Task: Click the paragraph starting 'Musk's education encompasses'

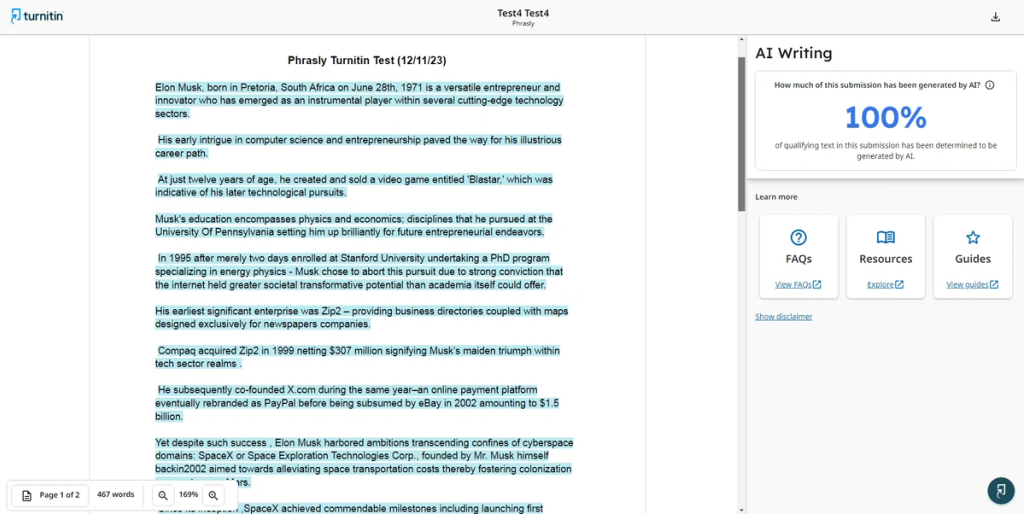Action: (354, 225)
